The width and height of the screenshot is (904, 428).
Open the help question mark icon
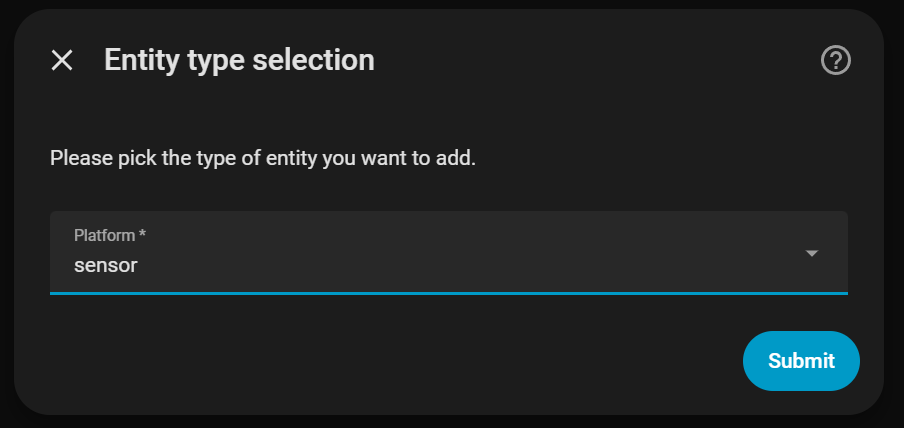[835, 61]
